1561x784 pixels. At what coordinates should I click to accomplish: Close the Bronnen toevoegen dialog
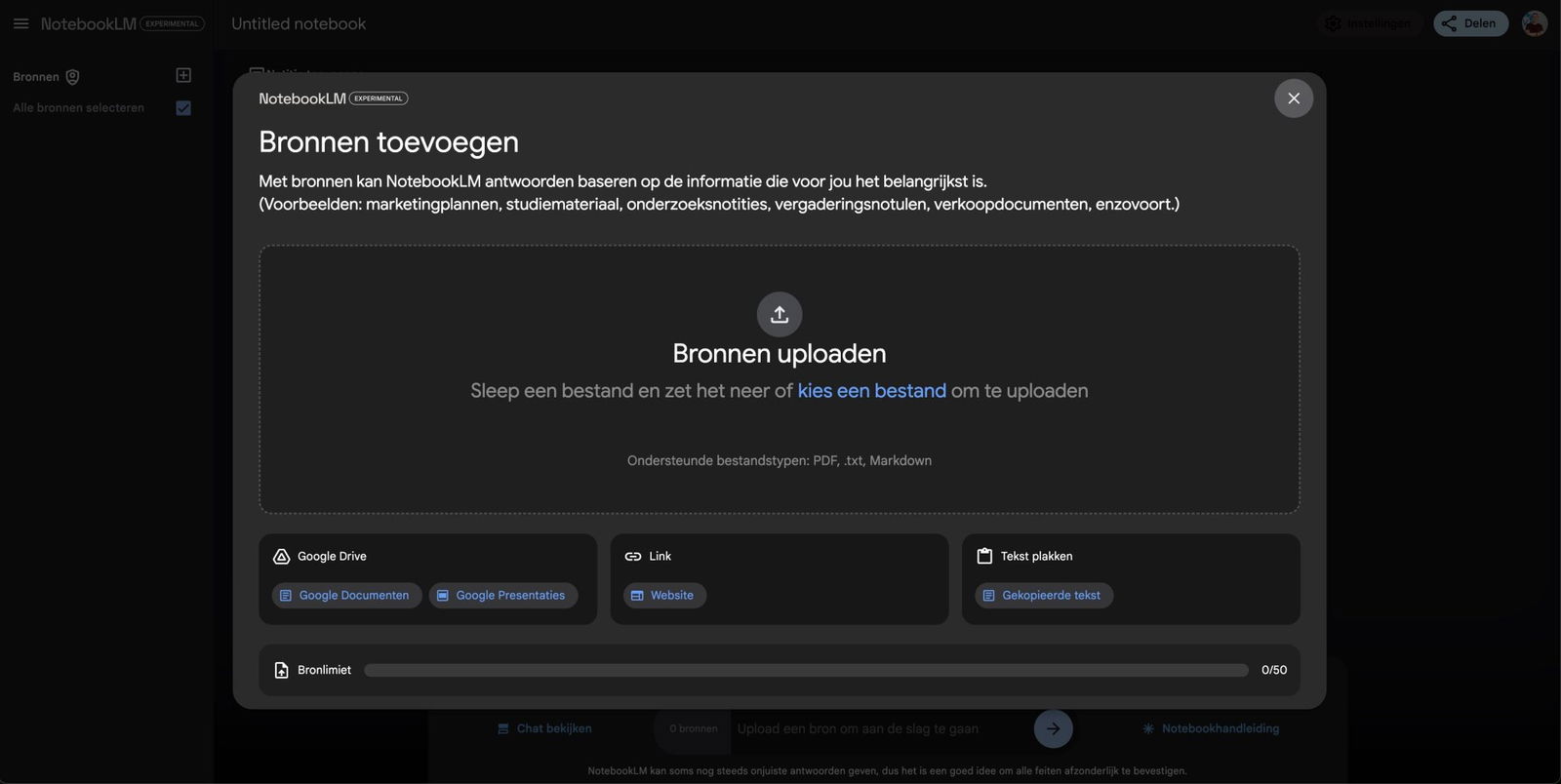1294,98
